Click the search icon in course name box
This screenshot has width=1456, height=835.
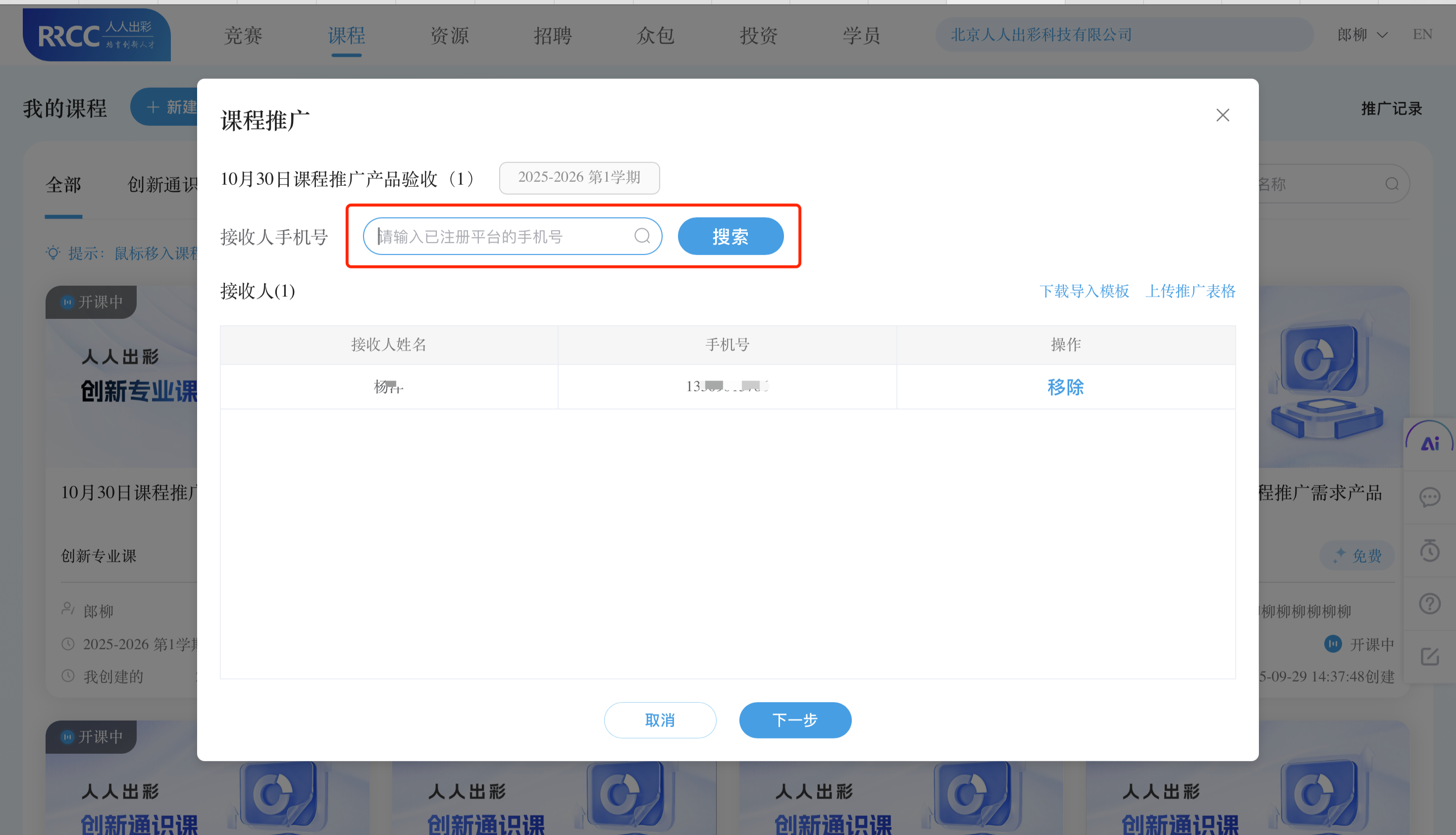pos(1391,184)
